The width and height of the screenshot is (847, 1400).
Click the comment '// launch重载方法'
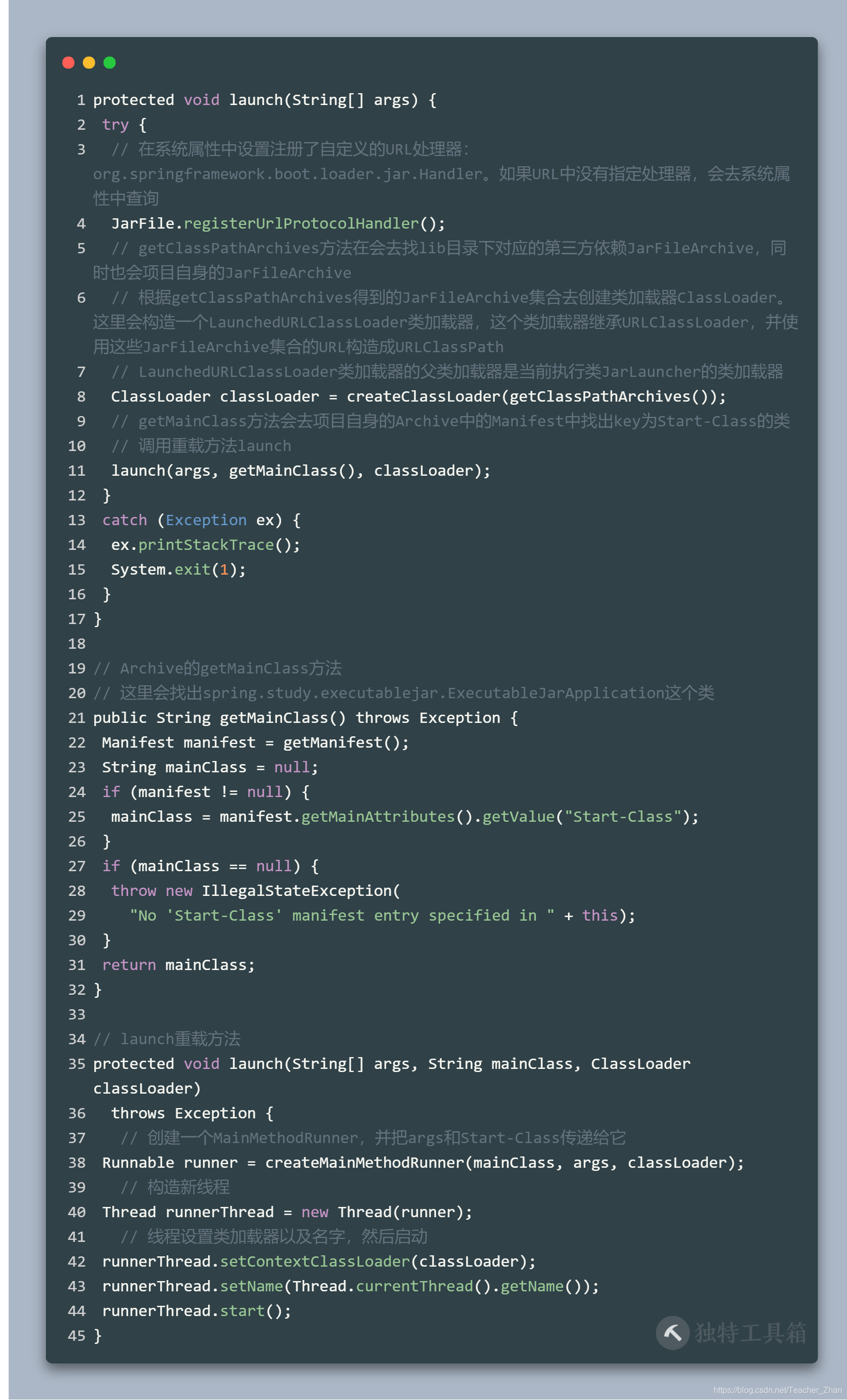tap(167, 1039)
